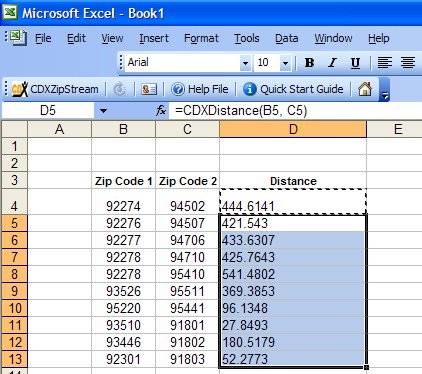Select cell containing 95441
Screen dimensions: 422x374
click(x=187, y=308)
